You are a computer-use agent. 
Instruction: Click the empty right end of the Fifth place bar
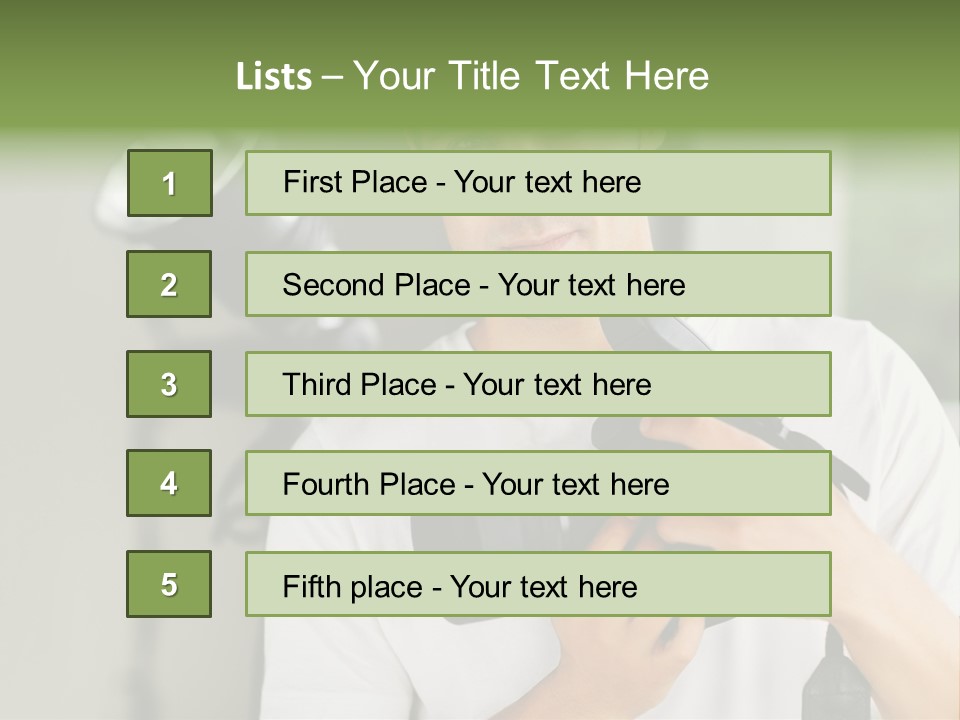[760, 584]
